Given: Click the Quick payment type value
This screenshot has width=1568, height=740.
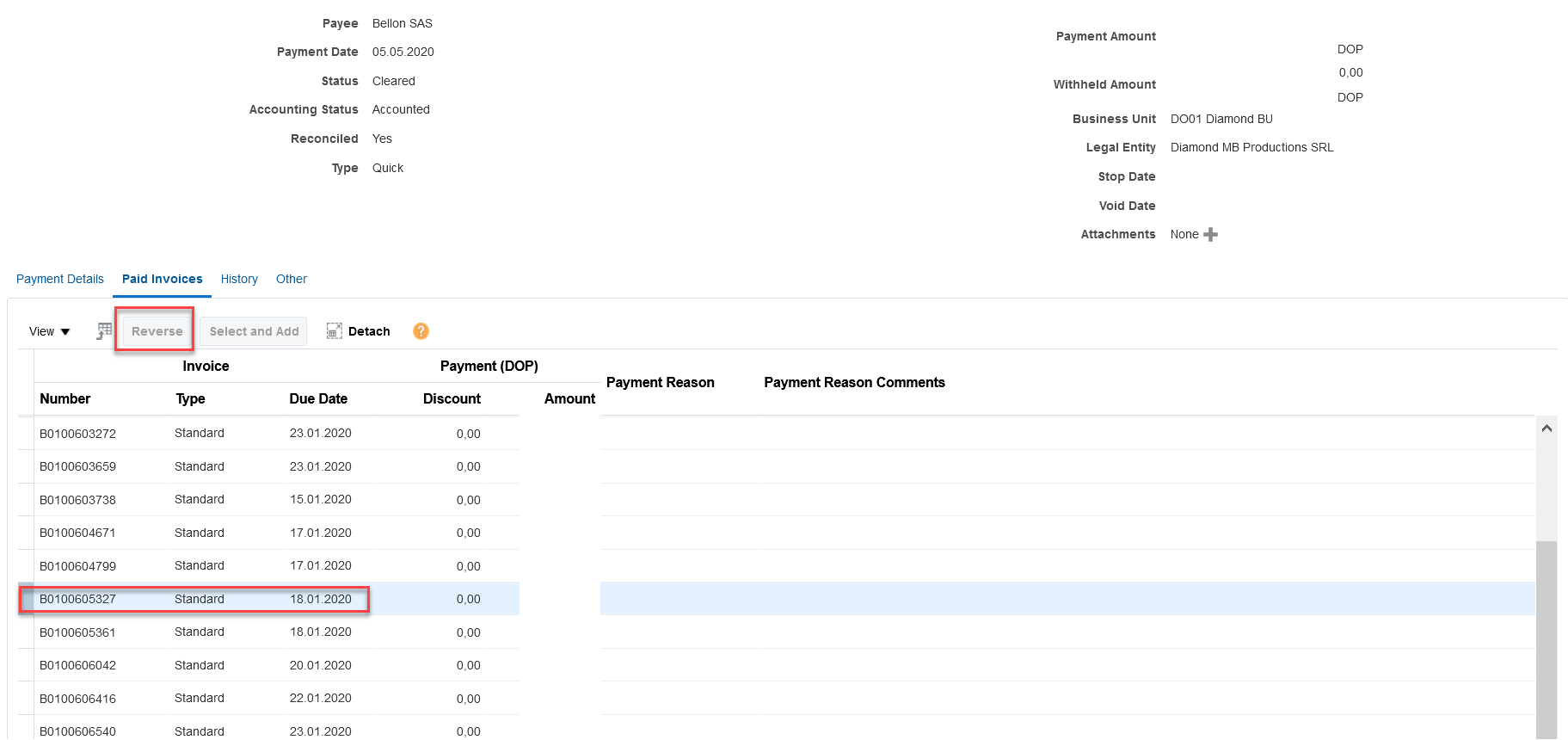Looking at the screenshot, I should (388, 168).
